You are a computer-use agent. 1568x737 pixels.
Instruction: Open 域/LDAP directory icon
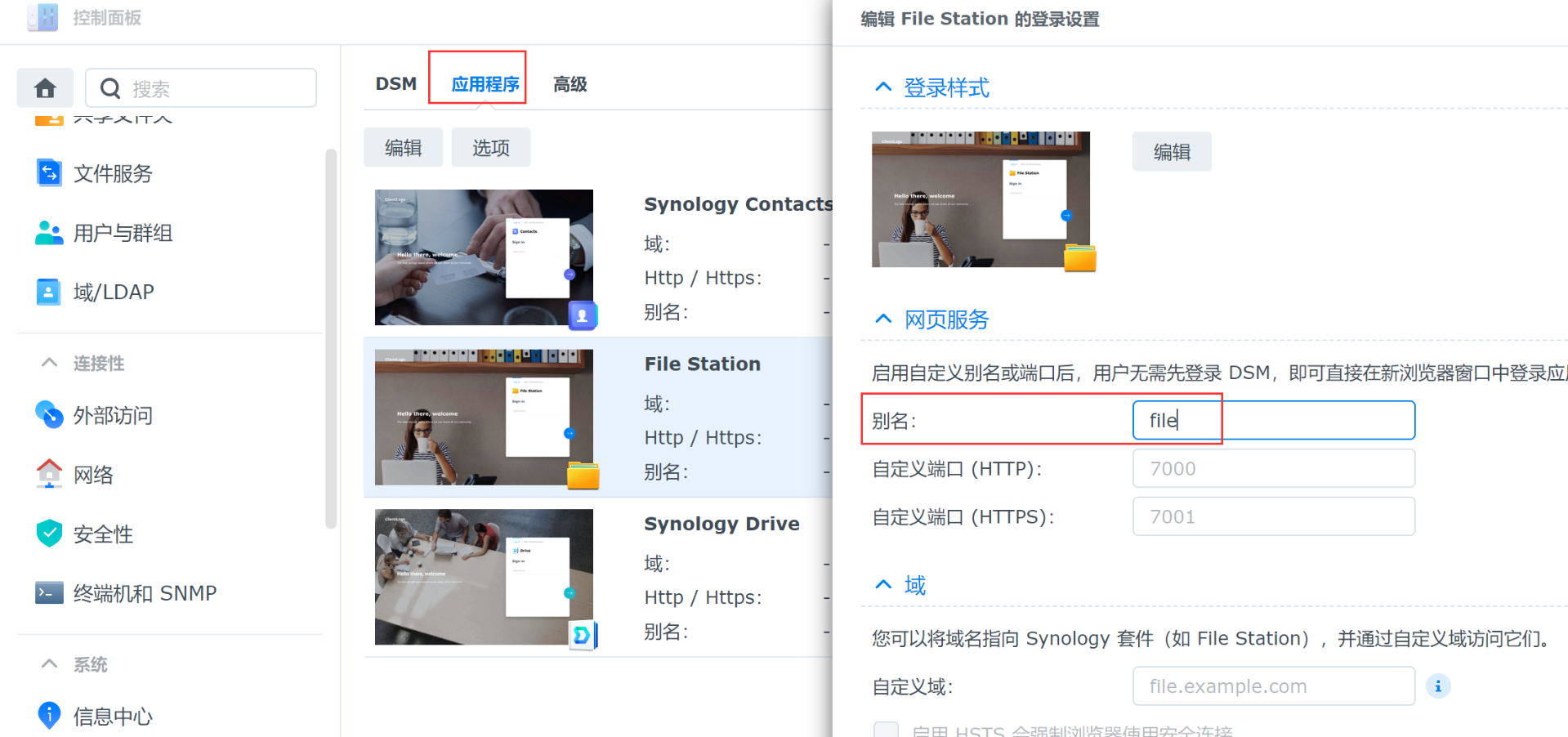49,292
